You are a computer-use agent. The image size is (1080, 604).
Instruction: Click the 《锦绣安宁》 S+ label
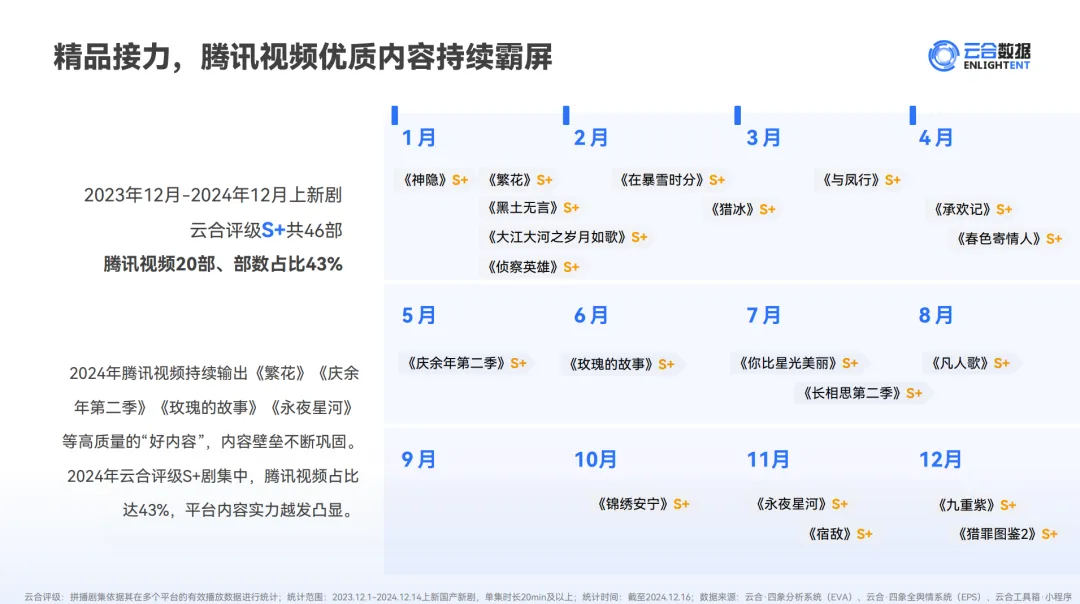tap(642, 504)
